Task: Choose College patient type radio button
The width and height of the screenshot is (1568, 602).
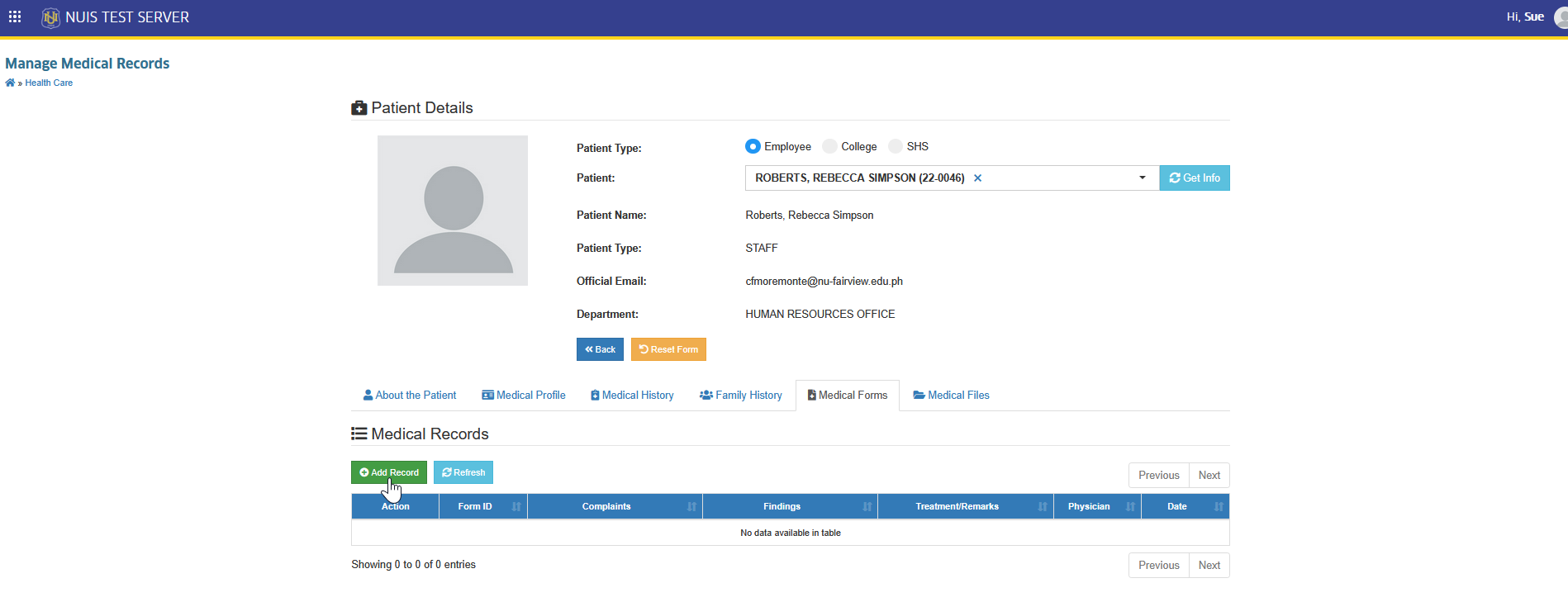Action: point(829,146)
